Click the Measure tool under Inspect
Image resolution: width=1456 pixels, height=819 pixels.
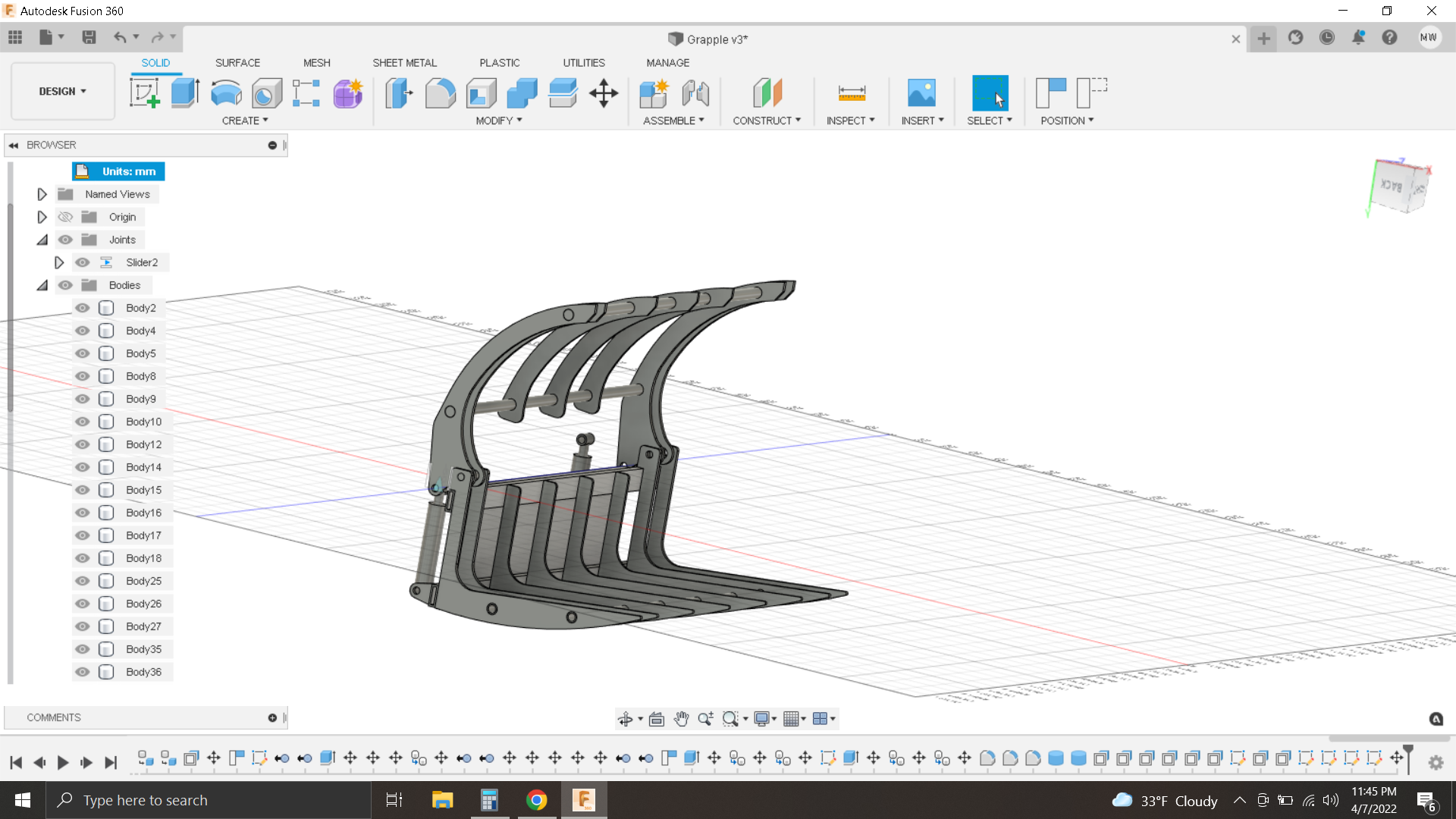click(852, 93)
